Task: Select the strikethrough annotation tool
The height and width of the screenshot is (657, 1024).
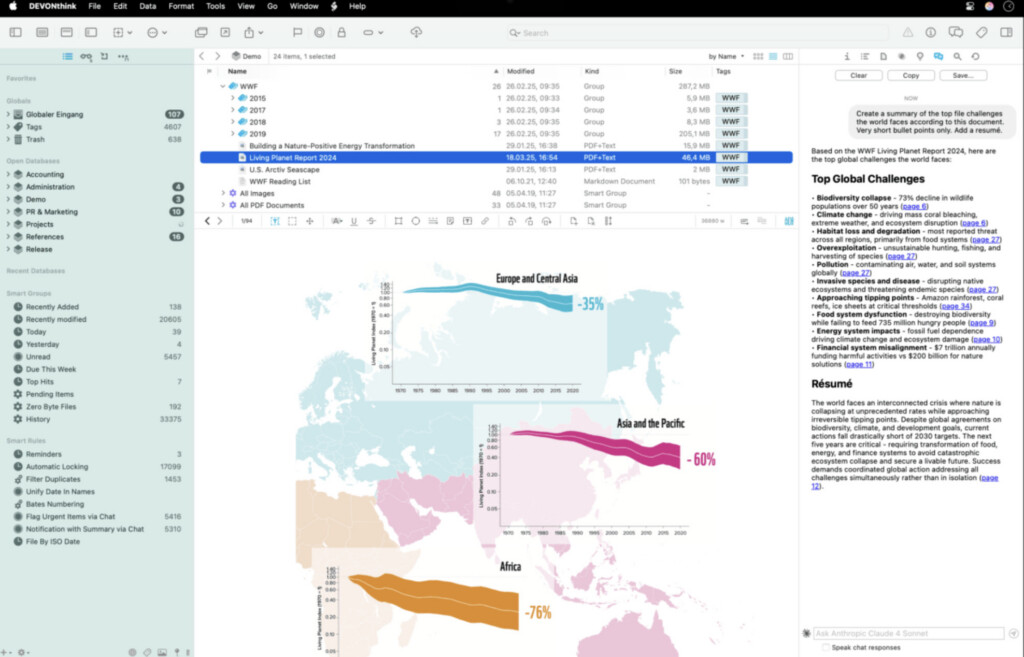Action: pos(371,221)
